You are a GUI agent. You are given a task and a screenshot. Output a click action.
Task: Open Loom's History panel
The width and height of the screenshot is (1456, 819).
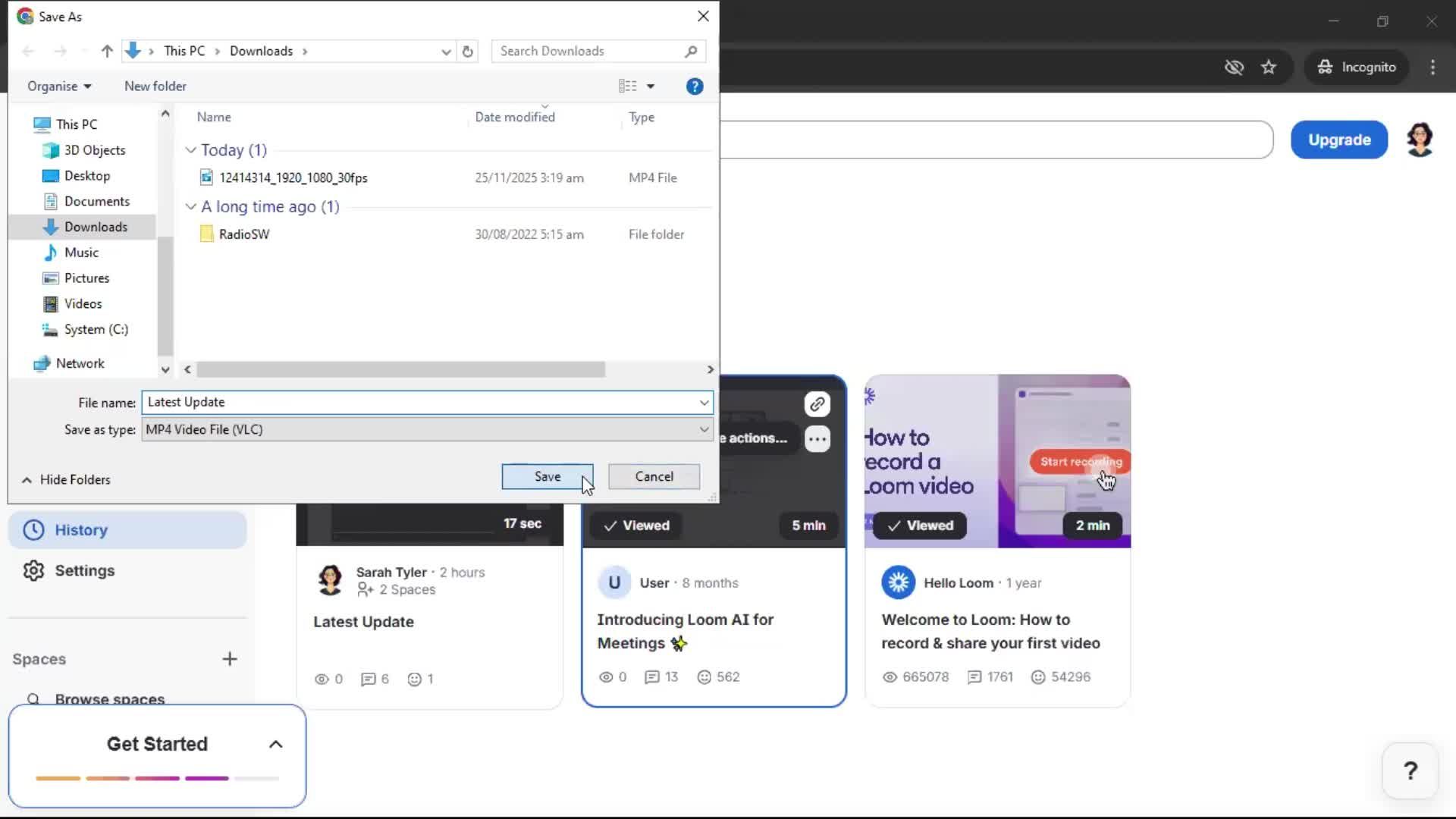pos(82,529)
